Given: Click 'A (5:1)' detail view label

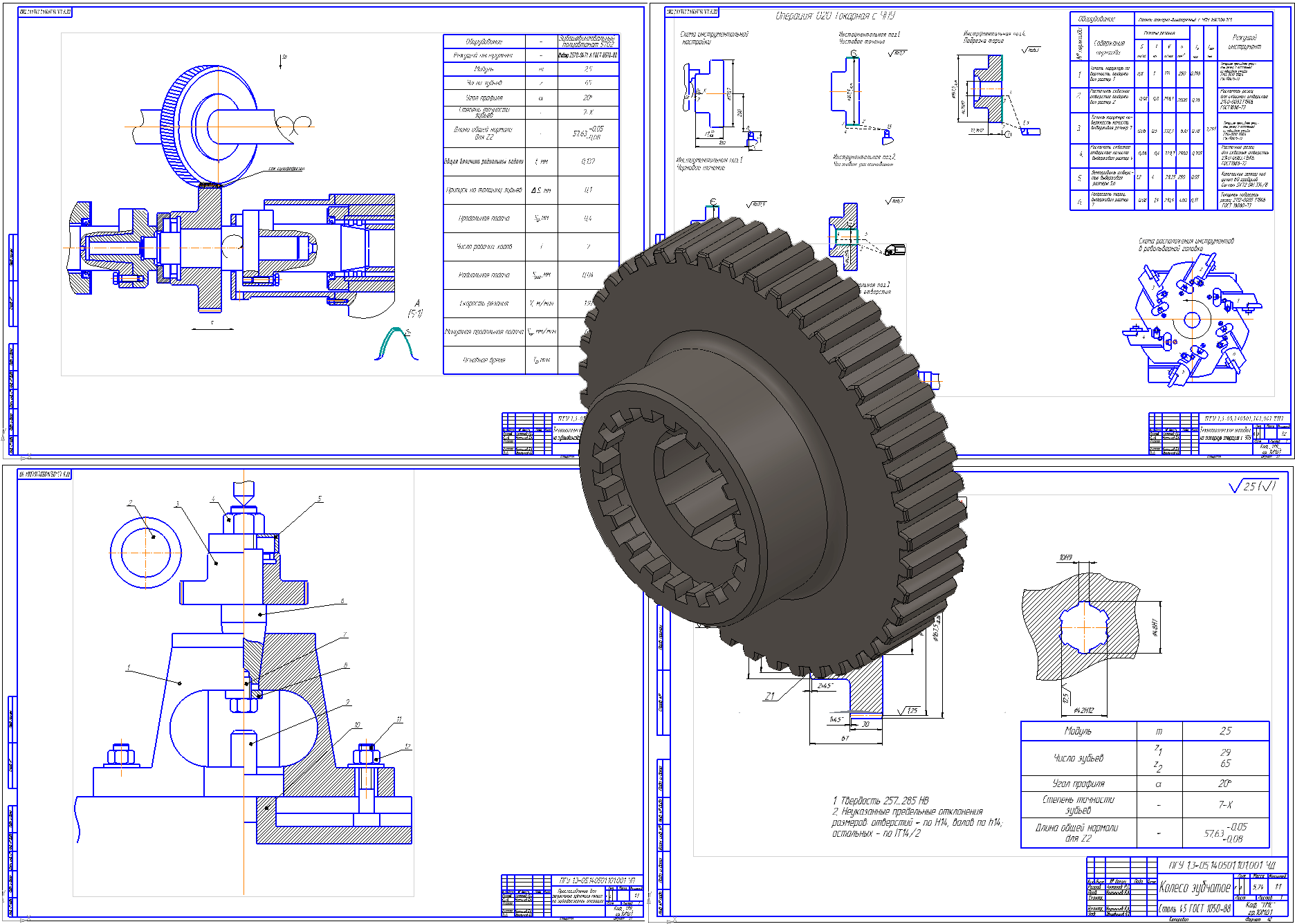Looking at the screenshot, I should tap(416, 308).
